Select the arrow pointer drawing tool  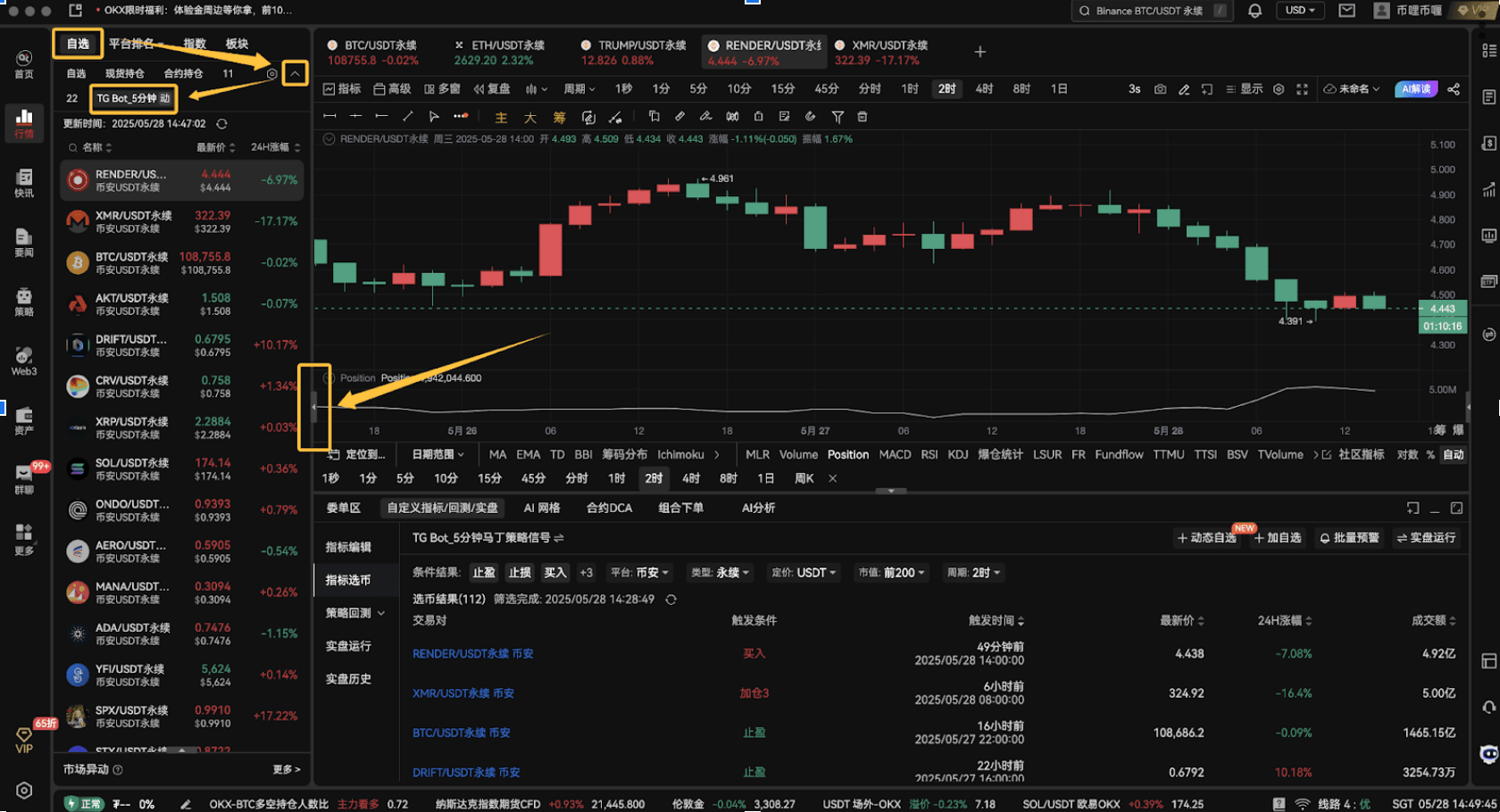[x=434, y=117]
